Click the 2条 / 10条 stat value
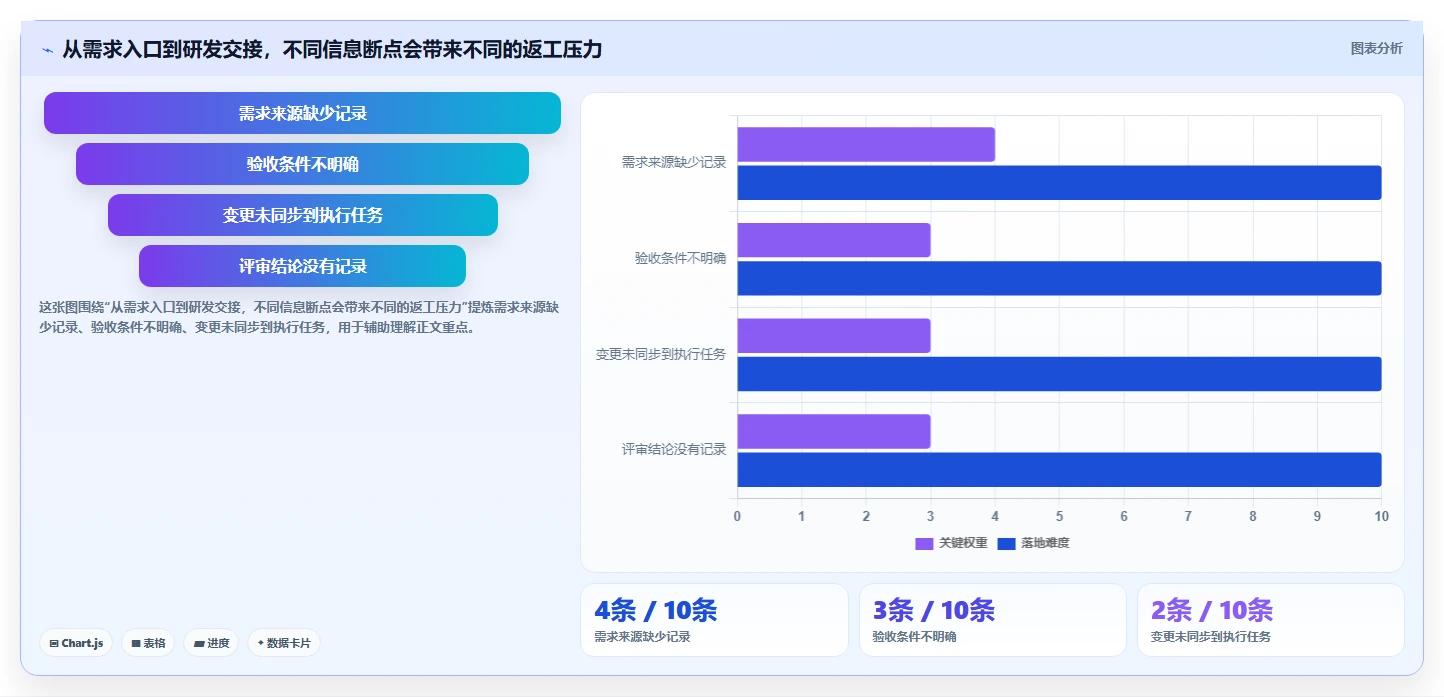The height and width of the screenshot is (697, 1444). 1212,610
